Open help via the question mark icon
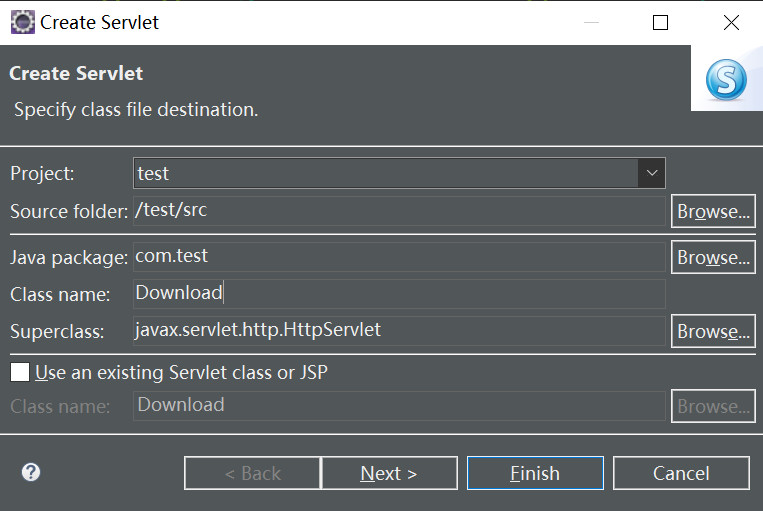Image resolution: width=763 pixels, height=511 pixels. tap(31, 472)
